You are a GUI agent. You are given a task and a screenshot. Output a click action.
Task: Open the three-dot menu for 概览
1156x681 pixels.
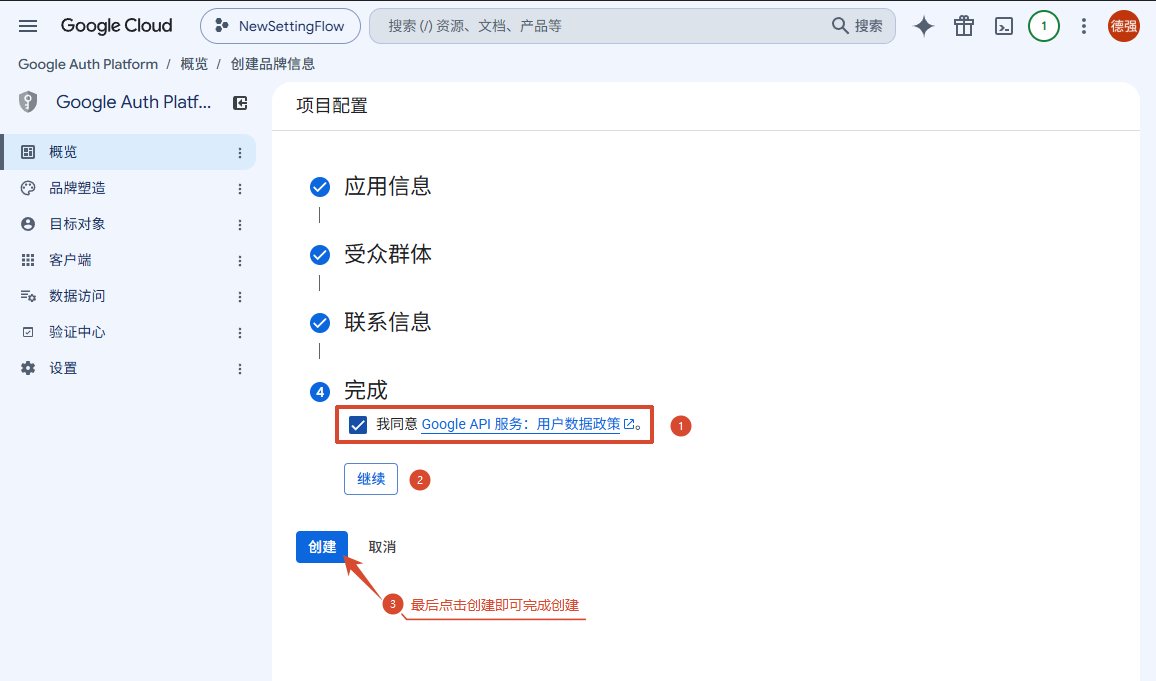click(240, 153)
